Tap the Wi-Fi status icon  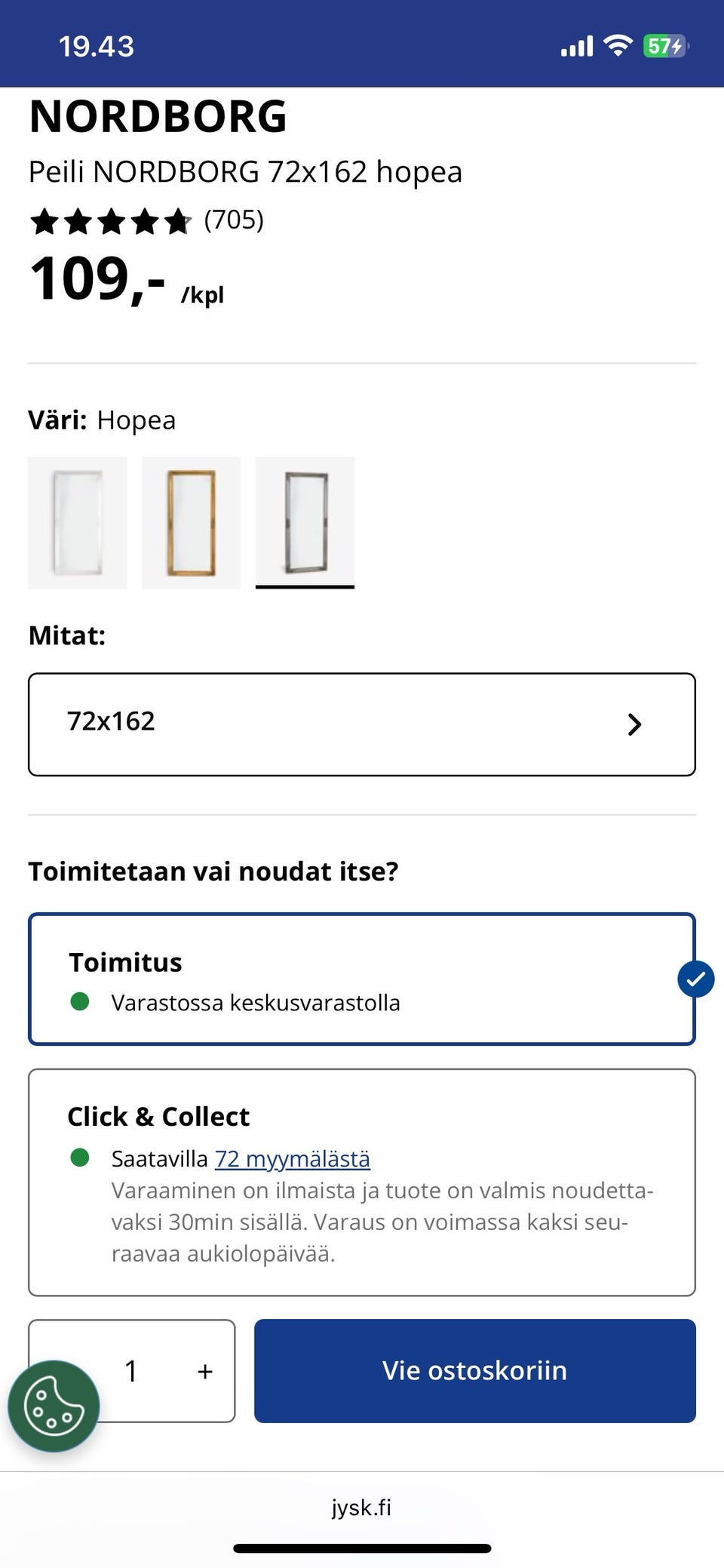coord(618,47)
